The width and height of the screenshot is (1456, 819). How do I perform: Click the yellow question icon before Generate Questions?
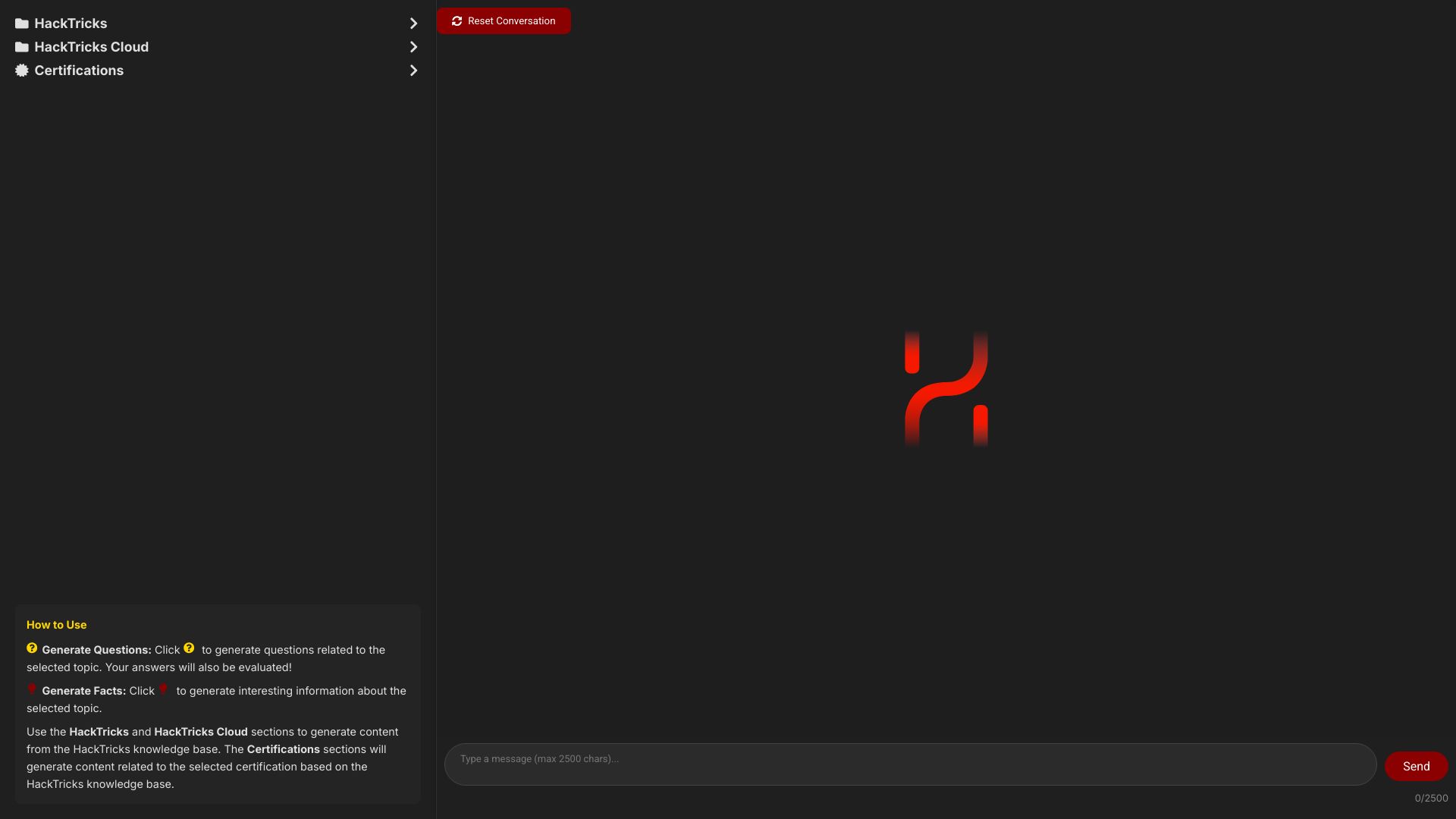pyautogui.click(x=32, y=648)
